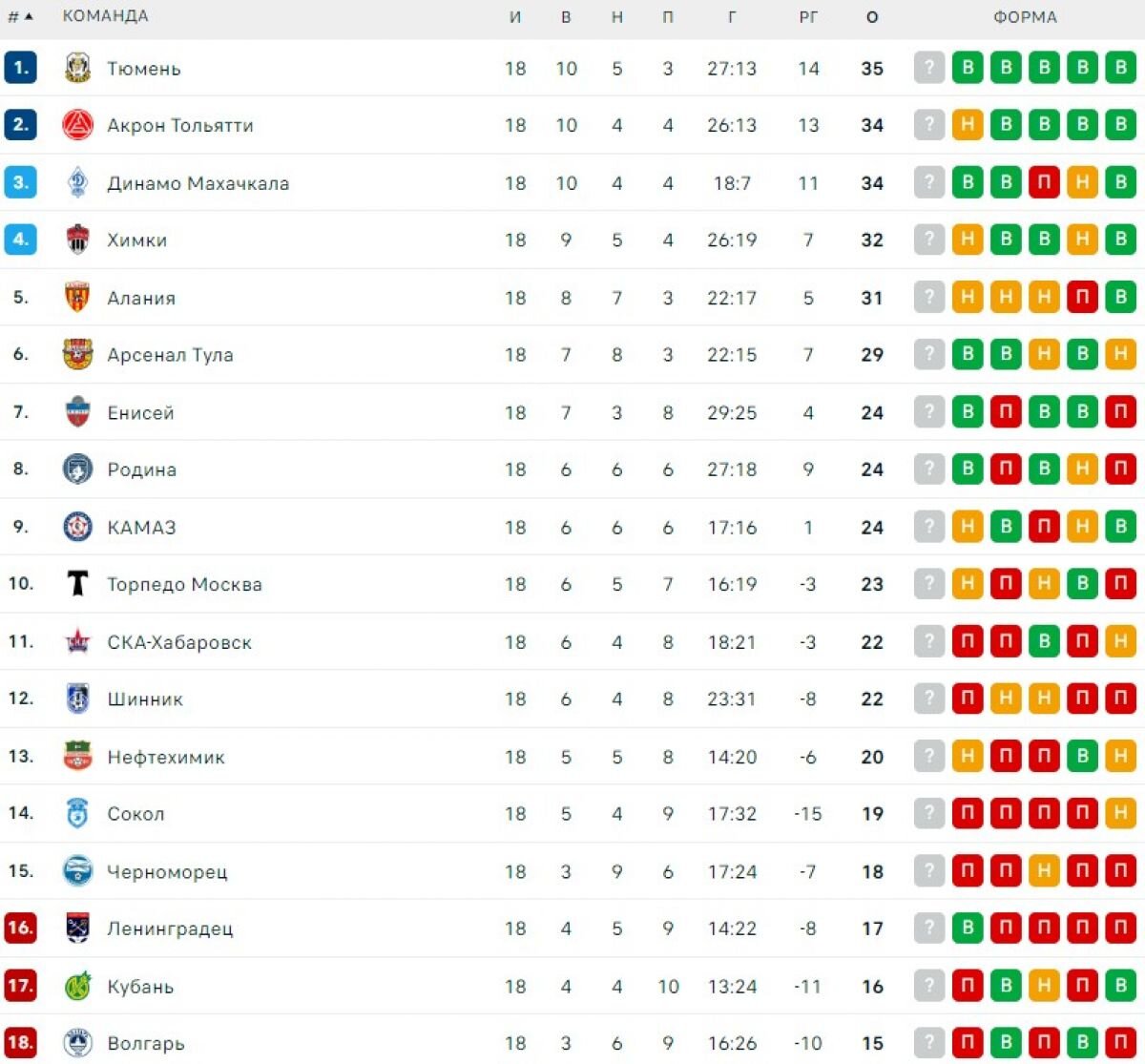
Task: Click the Химки team crest
Action: click(77, 240)
